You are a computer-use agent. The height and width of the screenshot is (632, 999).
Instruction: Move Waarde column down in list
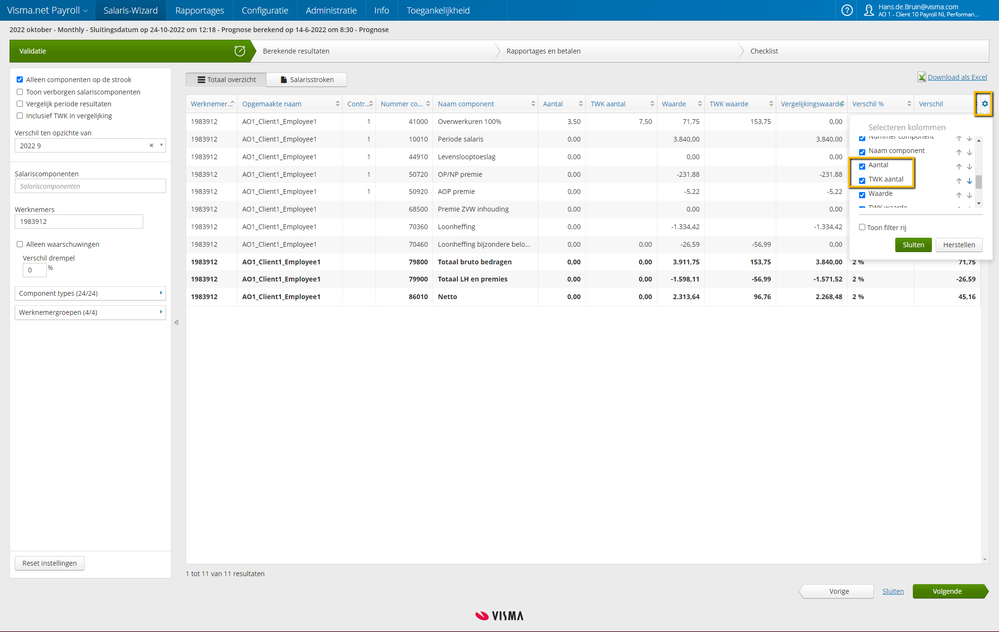point(970,195)
